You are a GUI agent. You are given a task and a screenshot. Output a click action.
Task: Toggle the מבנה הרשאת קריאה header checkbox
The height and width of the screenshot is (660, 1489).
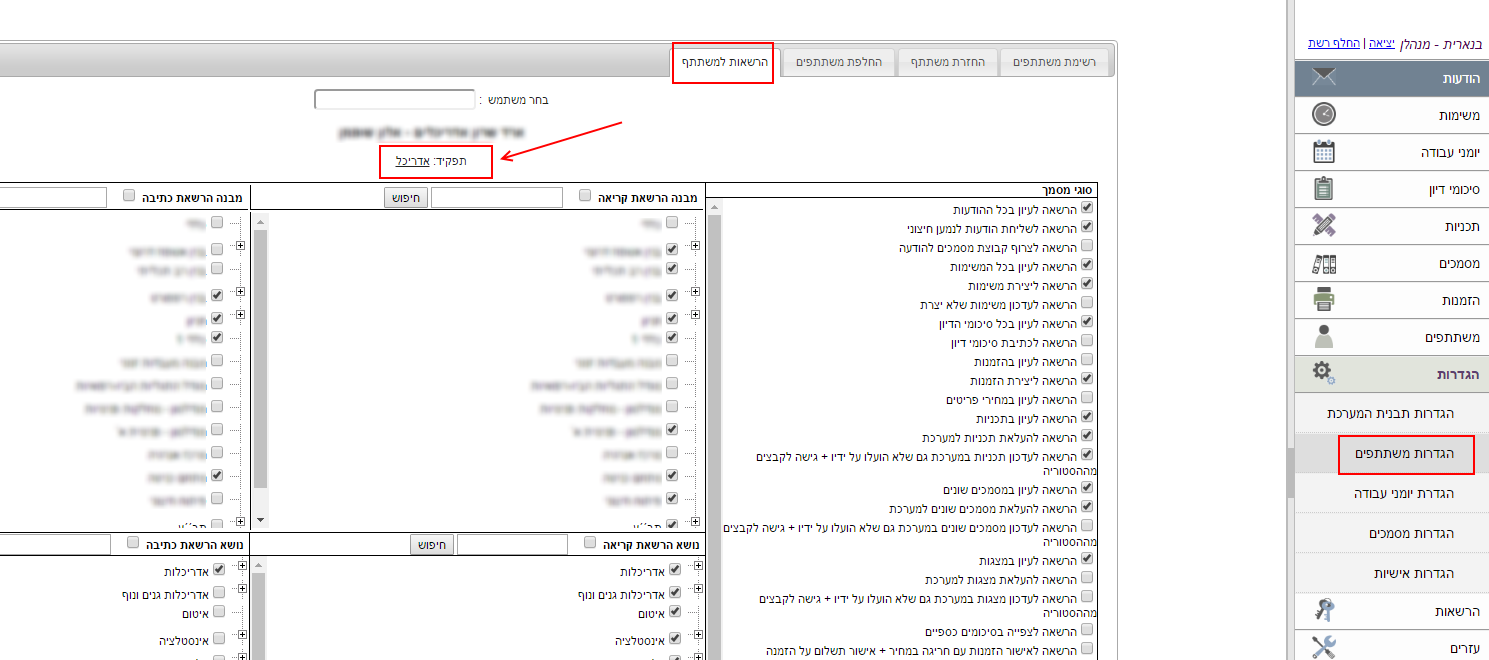[585, 197]
